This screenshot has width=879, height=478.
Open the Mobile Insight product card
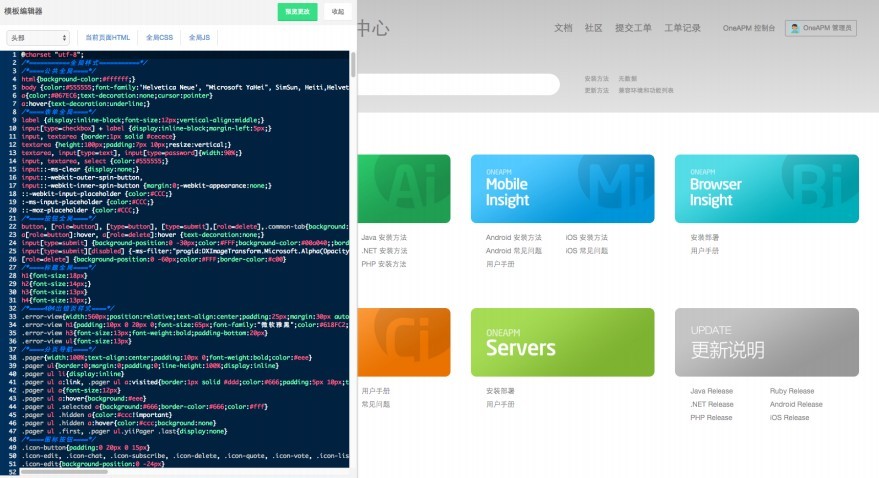pos(562,189)
